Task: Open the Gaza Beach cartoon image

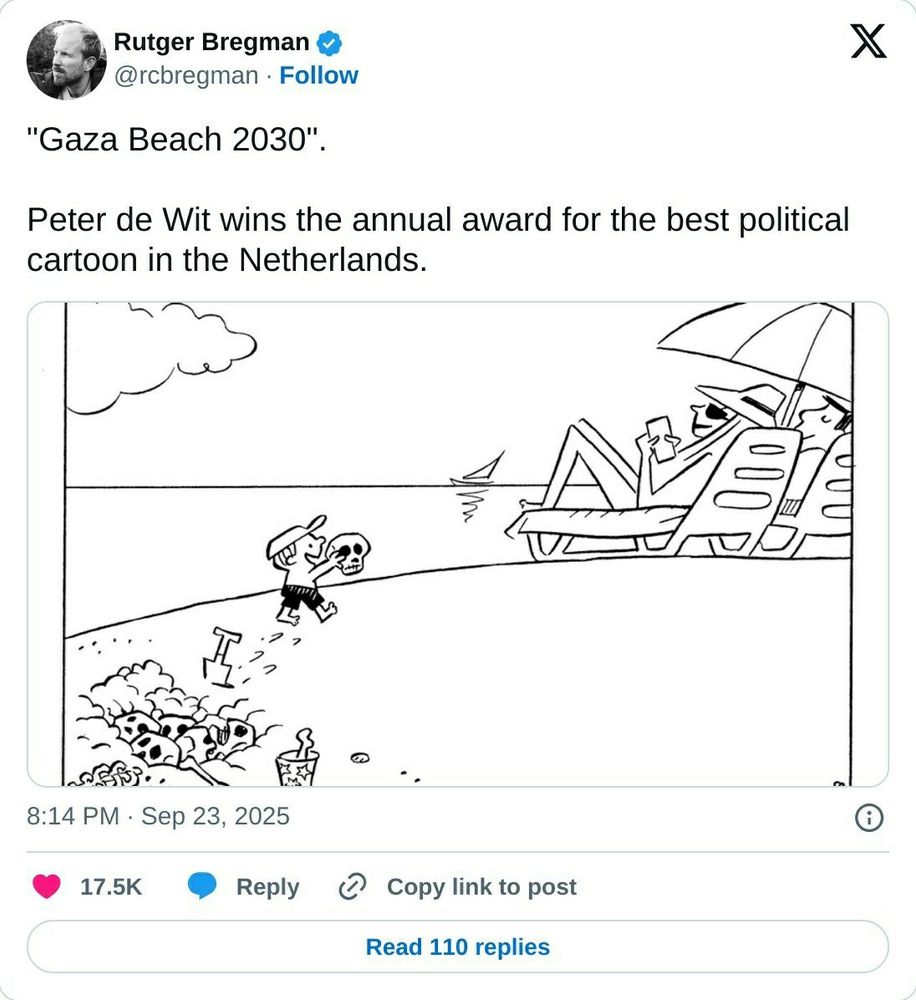Action: click(x=458, y=544)
